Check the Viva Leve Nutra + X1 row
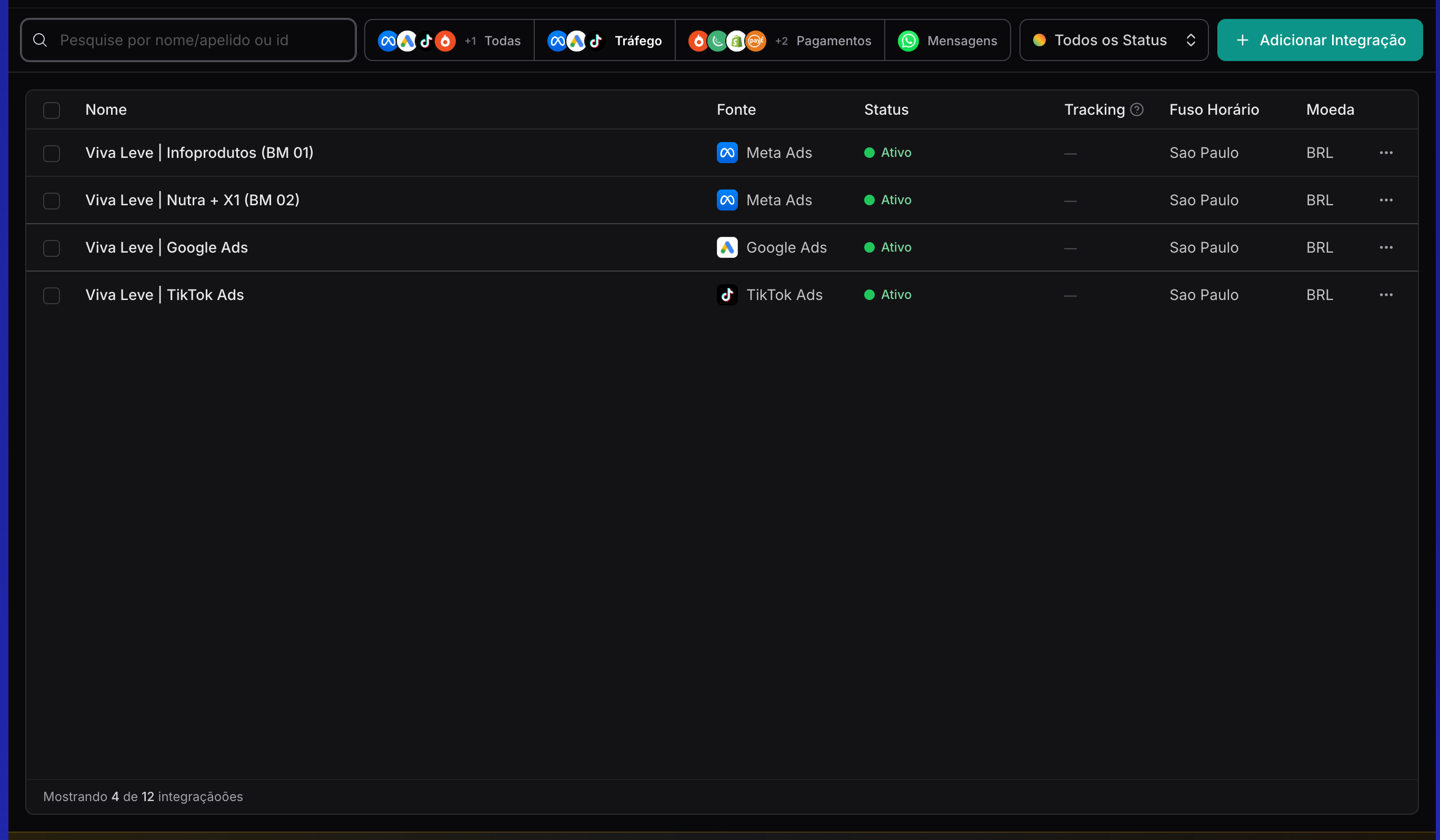Screen dimensions: 1440x840 [x=52, y=201]
